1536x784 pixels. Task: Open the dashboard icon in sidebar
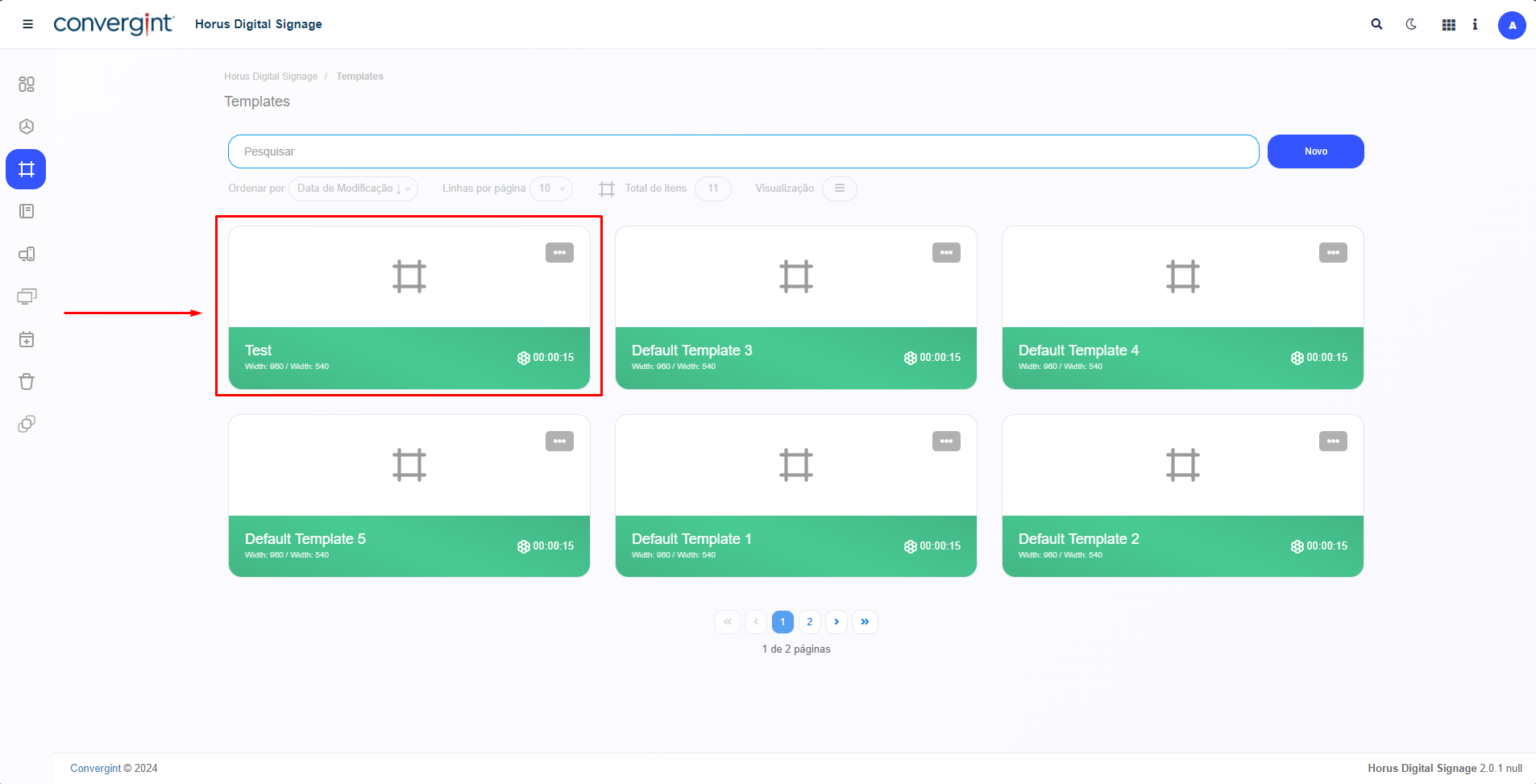pyautogui.click(x=27, y=85)
